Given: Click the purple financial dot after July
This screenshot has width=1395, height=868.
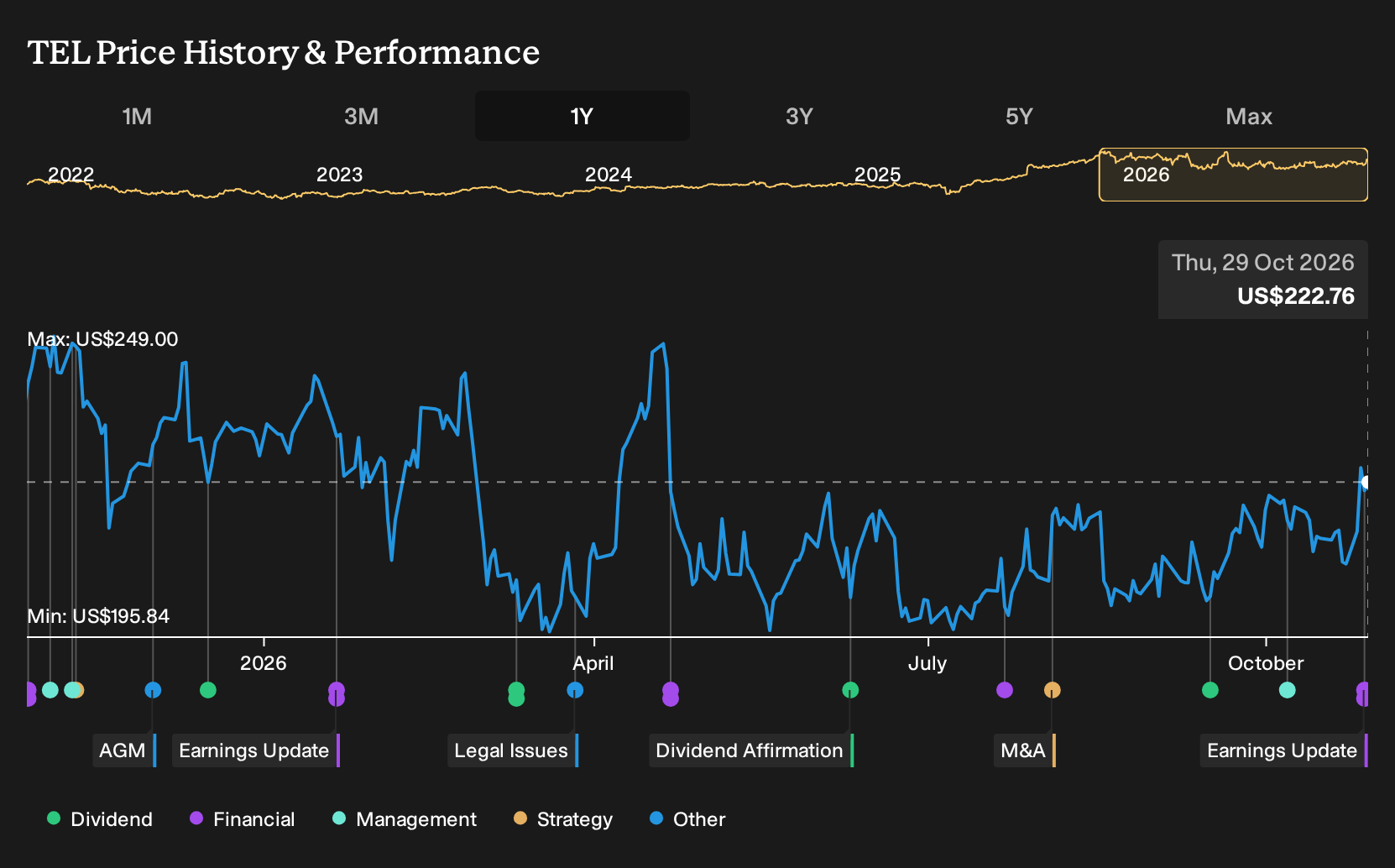Looking at the screenshot, I should tap(1005, 690).
